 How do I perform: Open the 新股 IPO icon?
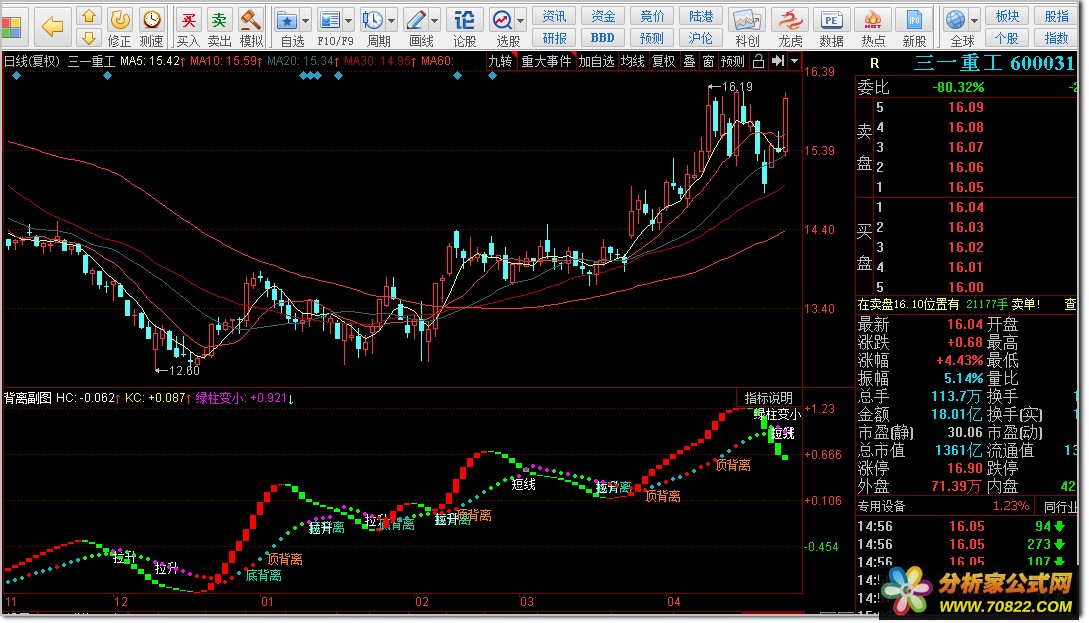tap(915, 28)
